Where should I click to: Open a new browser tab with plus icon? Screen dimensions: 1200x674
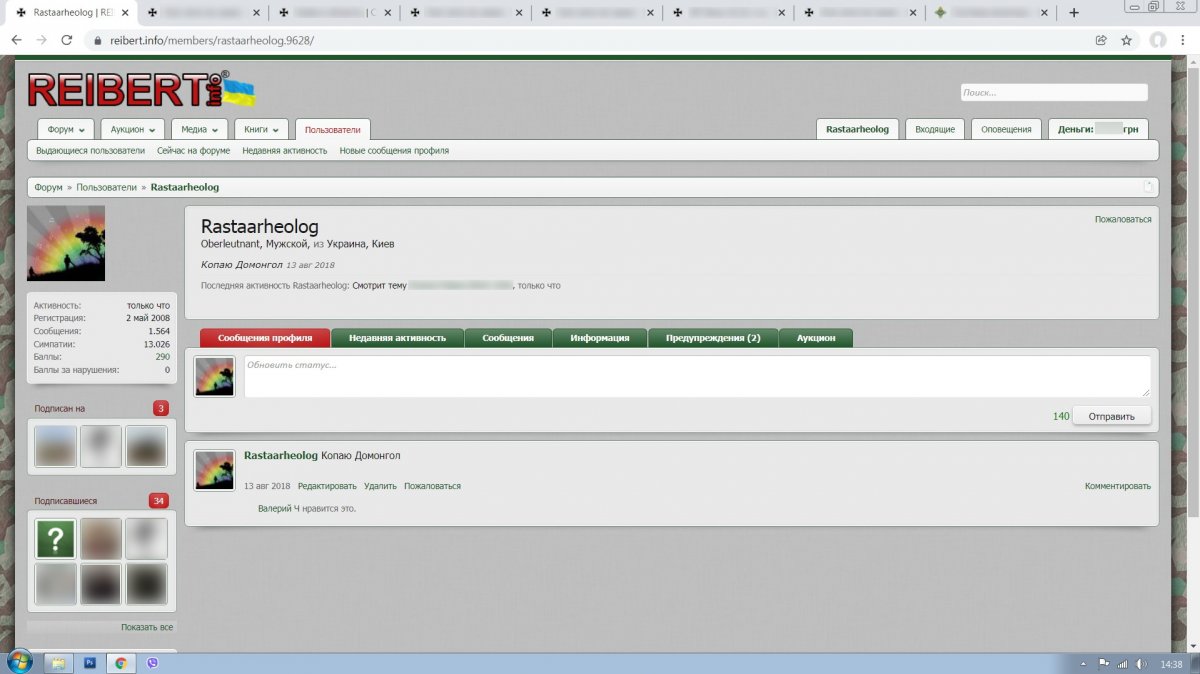(1074, 13)
